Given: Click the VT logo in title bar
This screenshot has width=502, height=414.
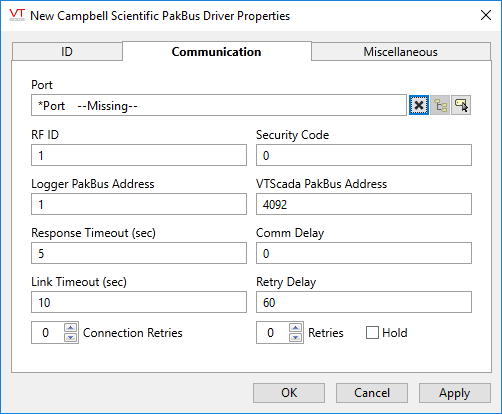Looking at the screenshot, I should (x=17, y=15).
